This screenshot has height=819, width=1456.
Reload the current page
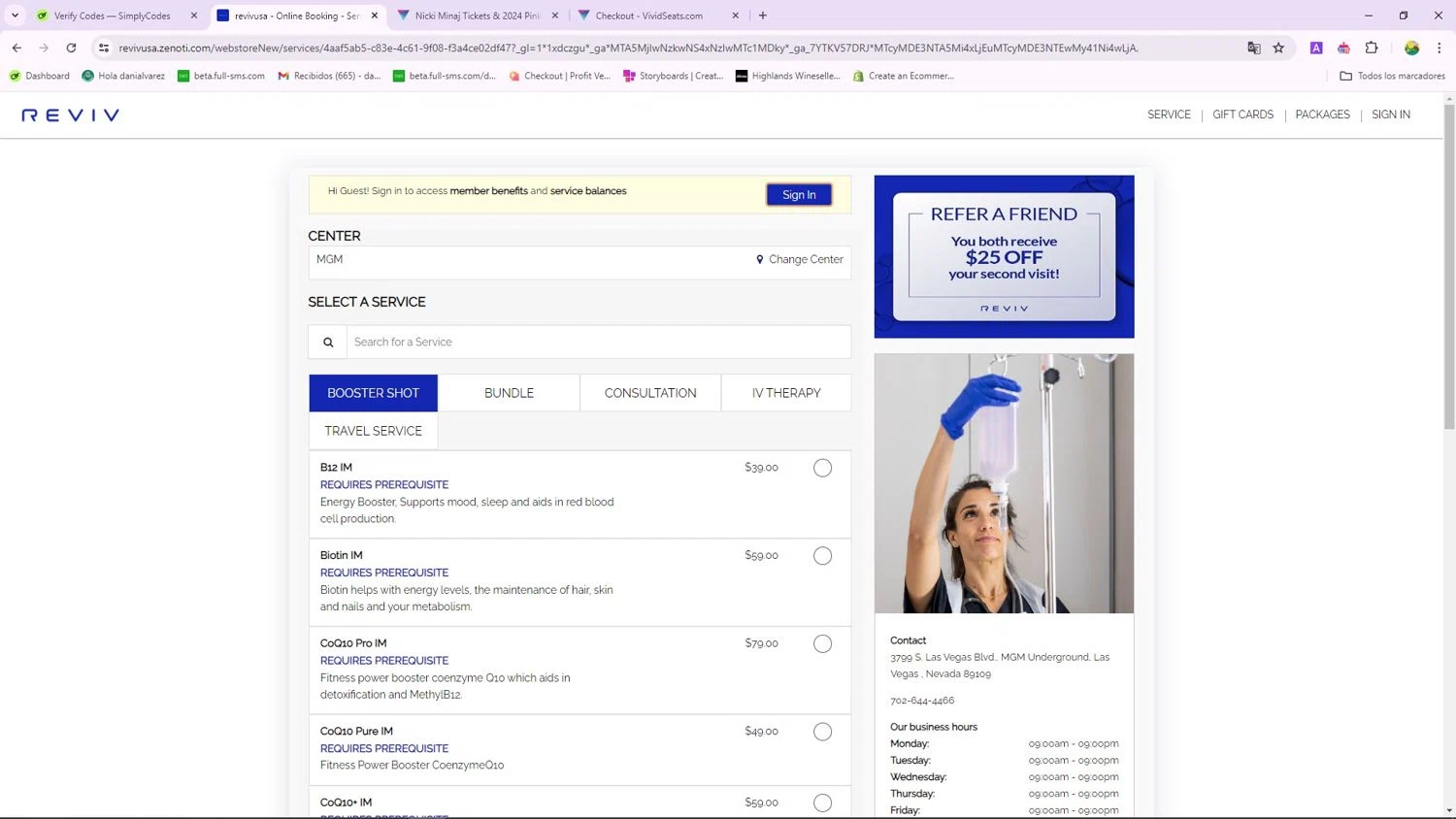[71, 48]
